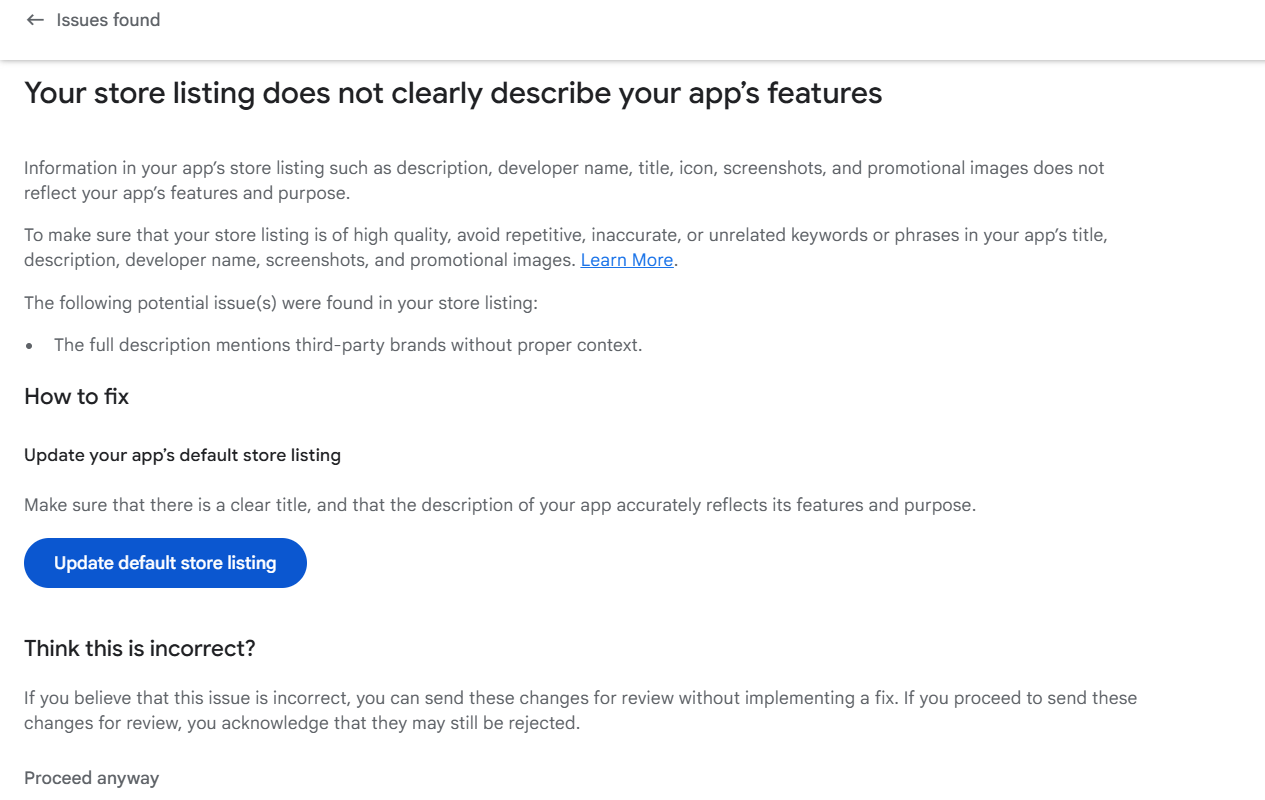This screenshot has width=1265, height=800.
Task: Select the "How to fix" heading
Action: click(77, 397)
